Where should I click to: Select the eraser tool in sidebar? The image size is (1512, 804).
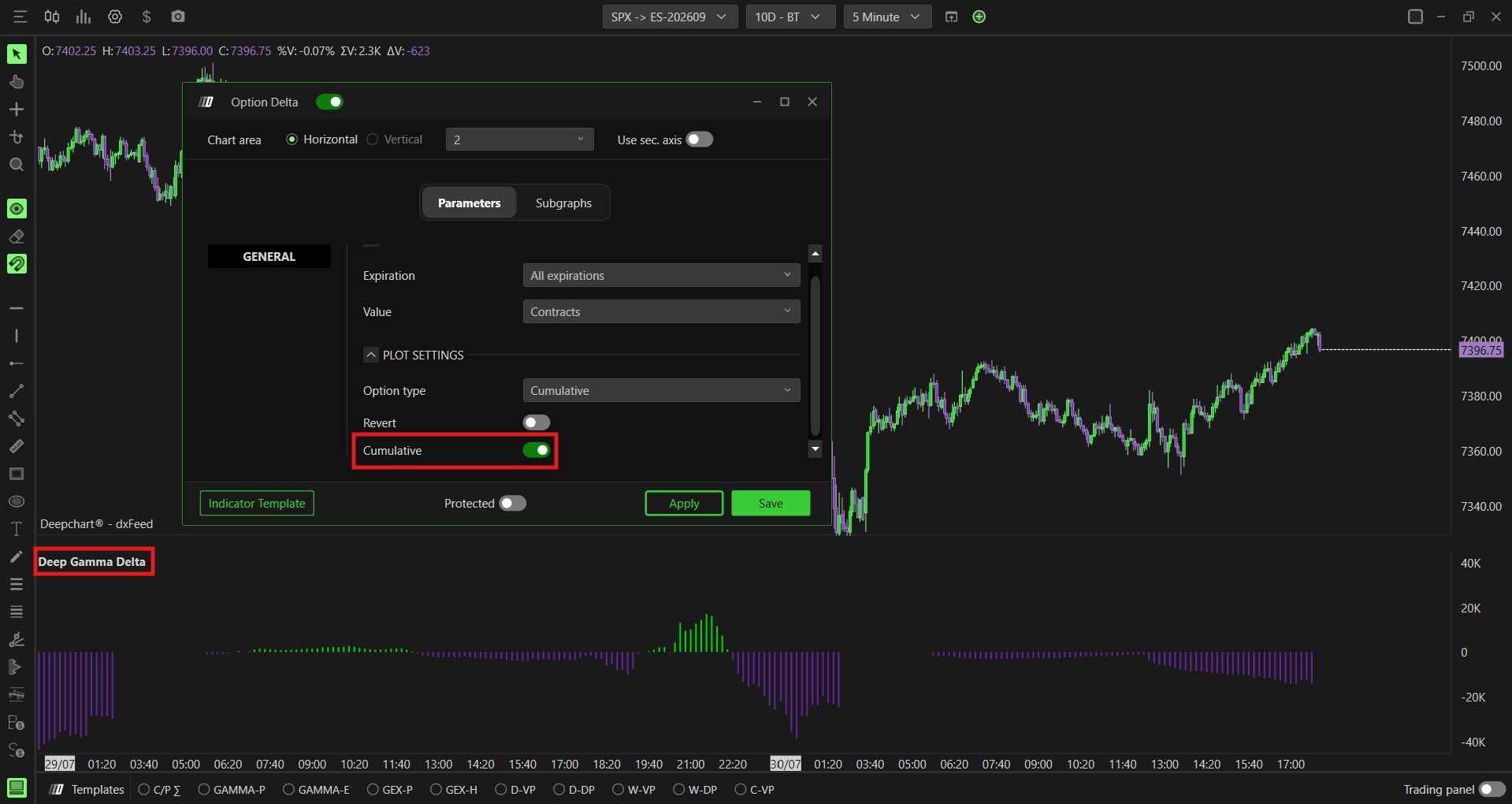pyautogui.click(x=17, y=236)
